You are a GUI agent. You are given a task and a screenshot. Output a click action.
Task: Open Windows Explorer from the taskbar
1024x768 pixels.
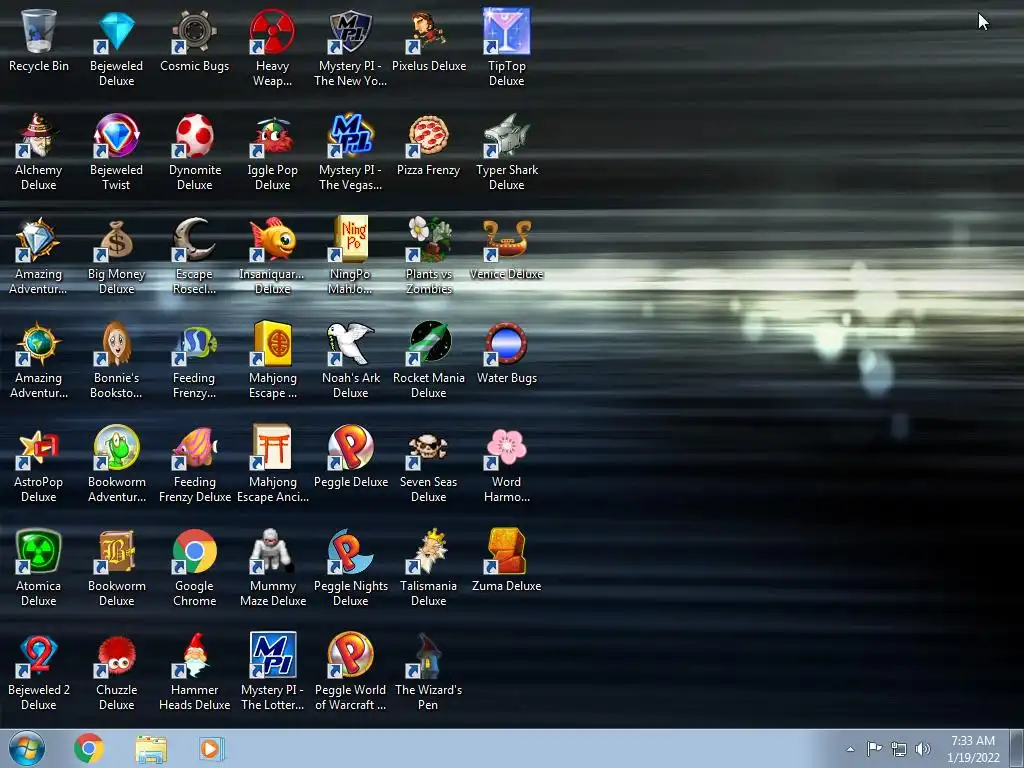click(151, 749)
